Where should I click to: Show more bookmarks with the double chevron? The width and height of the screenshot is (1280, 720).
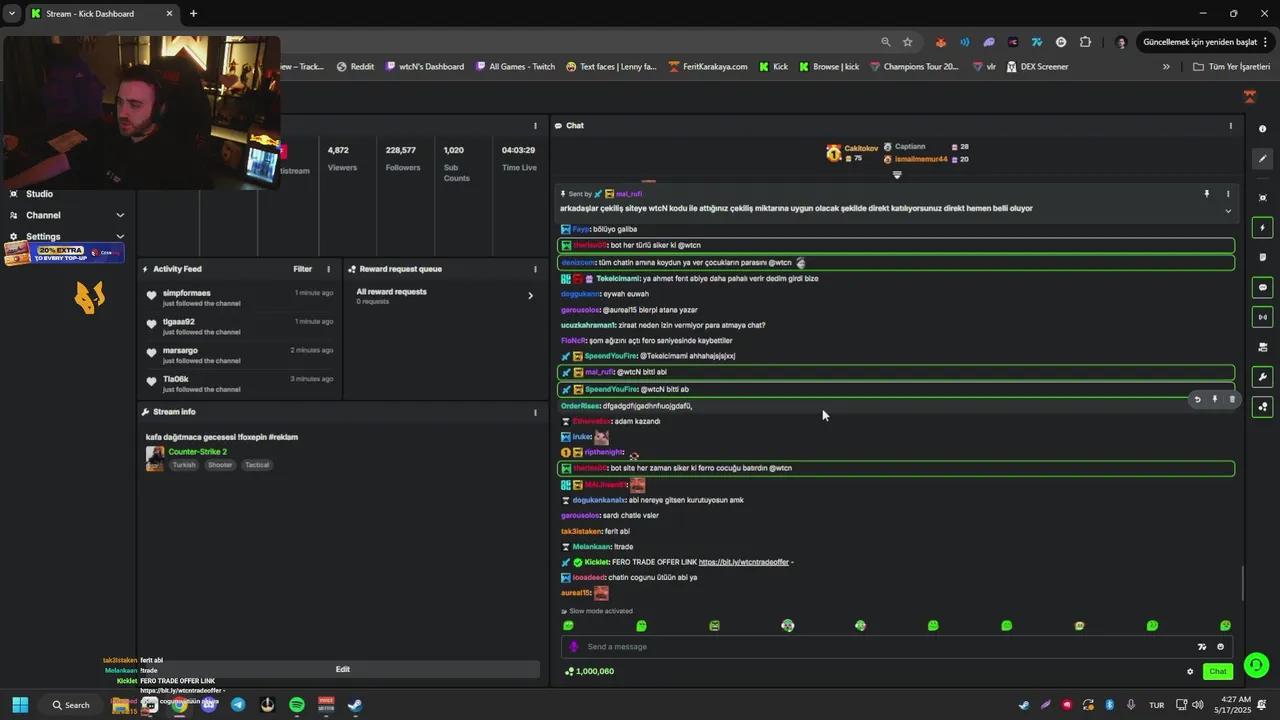pos(1166,67)
